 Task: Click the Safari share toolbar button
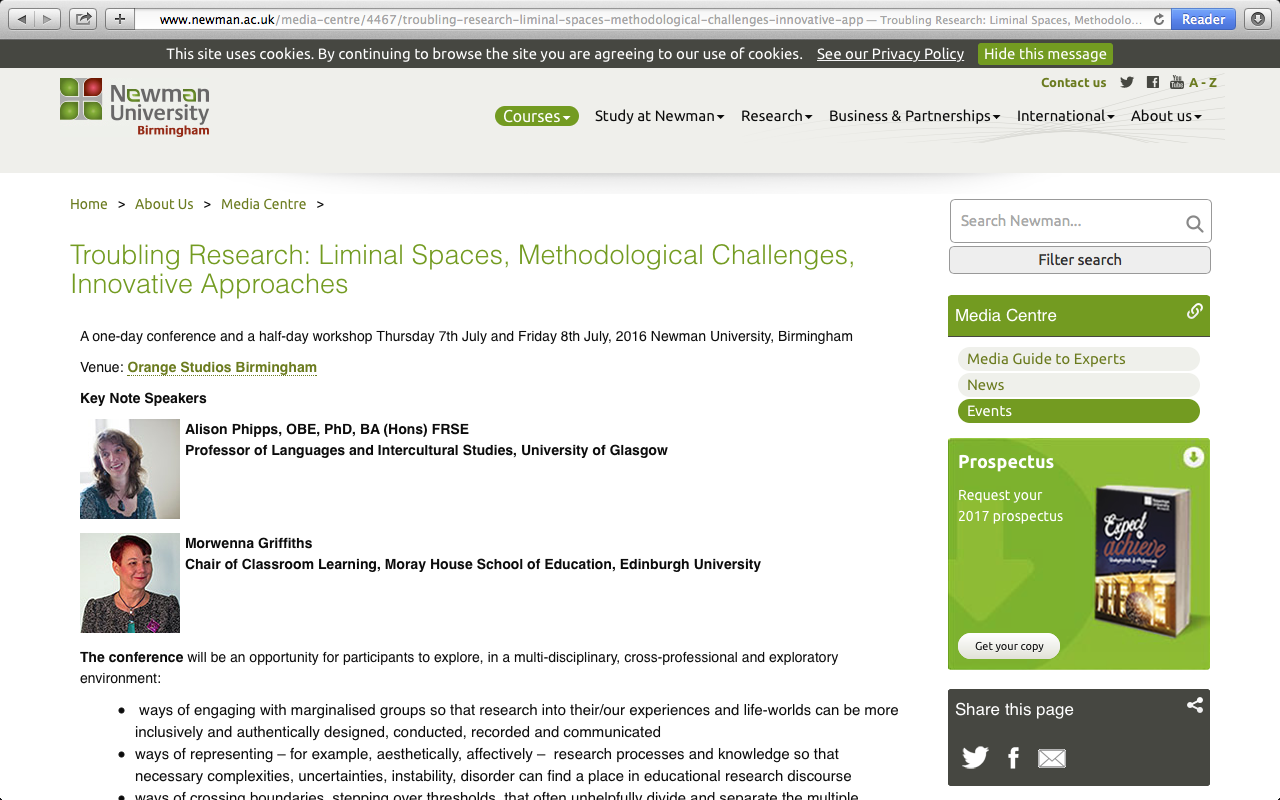(83, 19)
